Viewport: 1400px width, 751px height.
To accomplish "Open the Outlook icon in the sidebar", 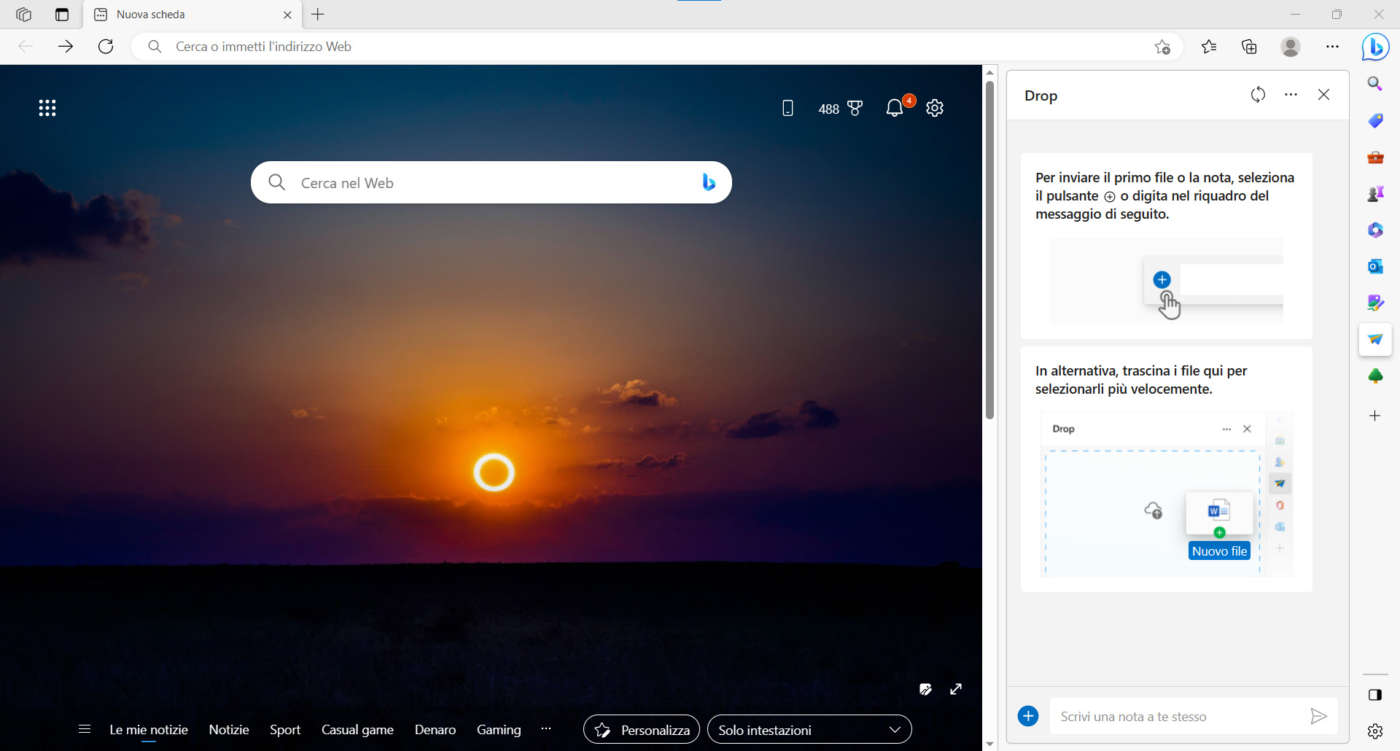I will click(x=1374, y=265).
